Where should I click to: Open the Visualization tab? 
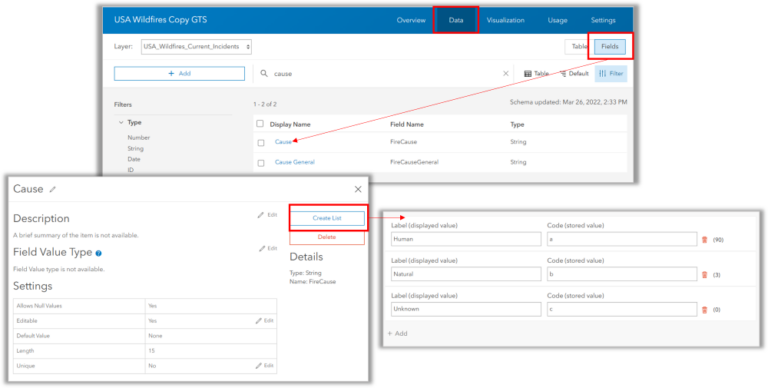(x=505, y=20)
